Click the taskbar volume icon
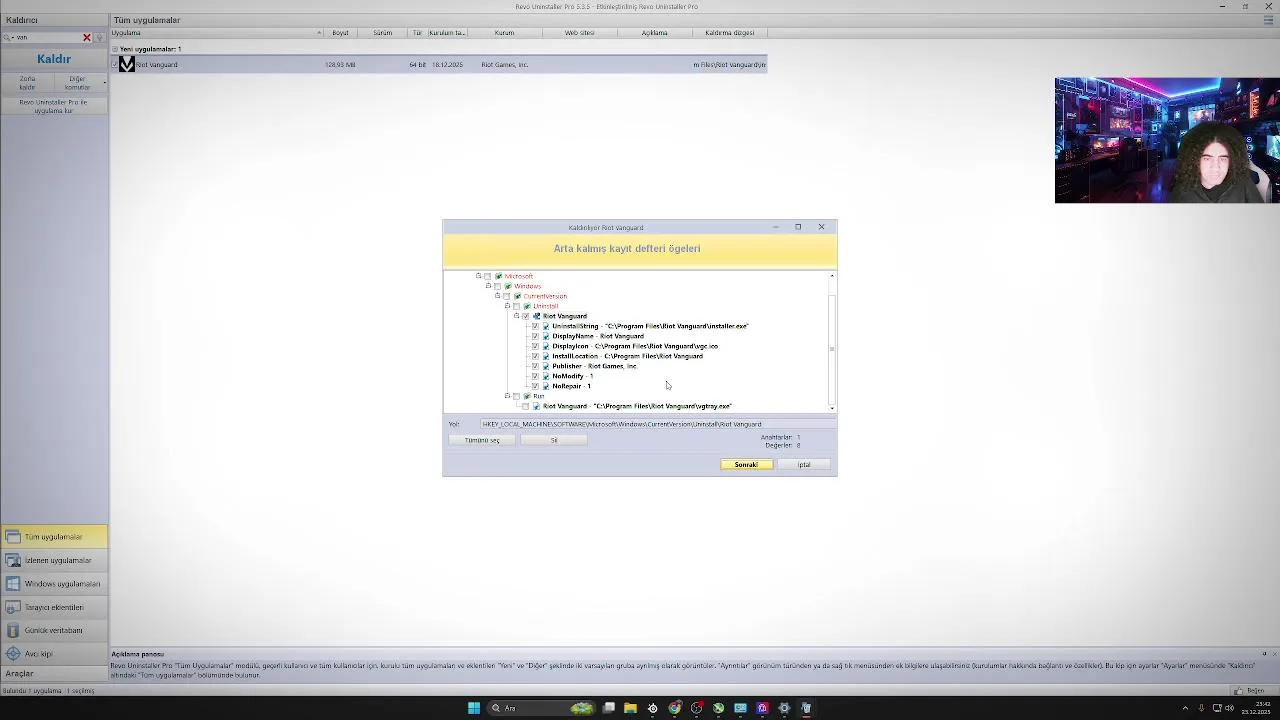 pyautogui.click(x=1229, y=708)
